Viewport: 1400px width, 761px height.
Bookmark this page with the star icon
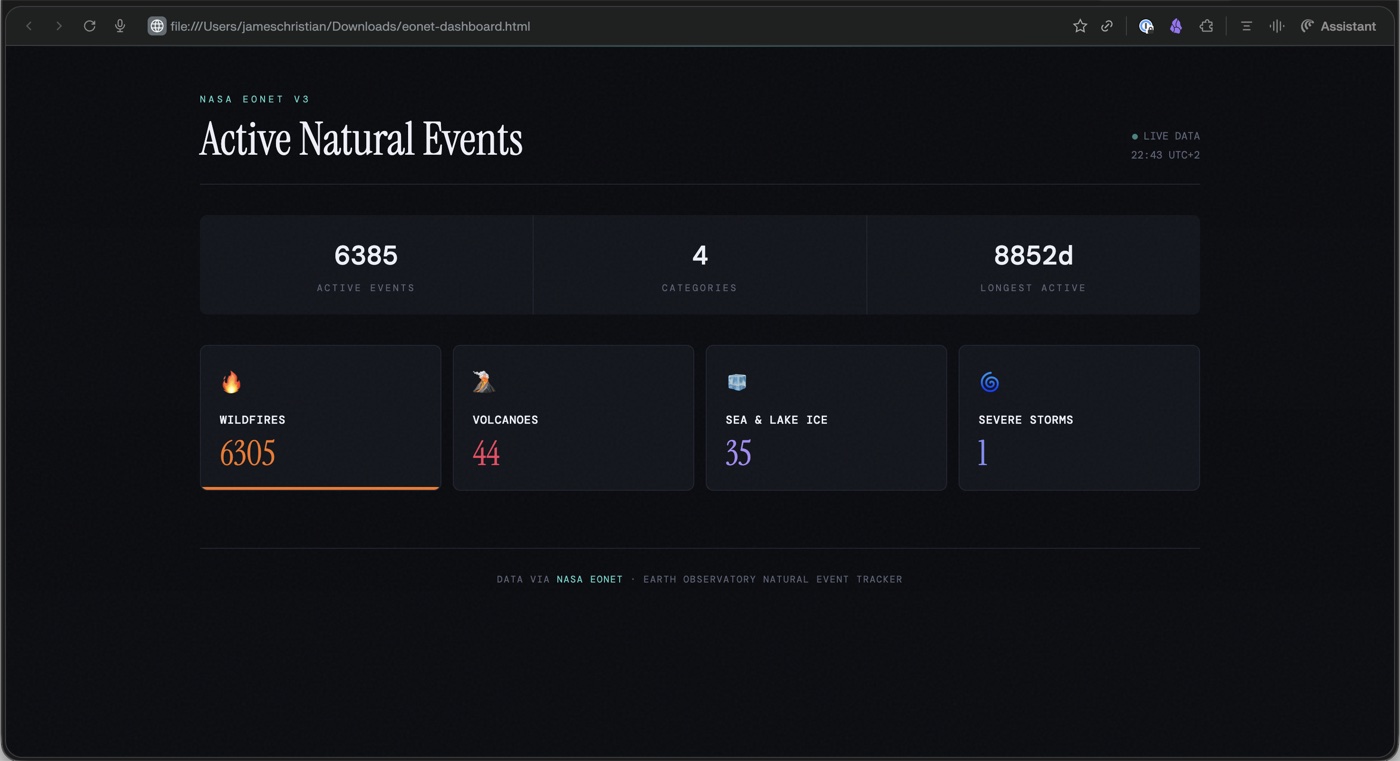1080,26
